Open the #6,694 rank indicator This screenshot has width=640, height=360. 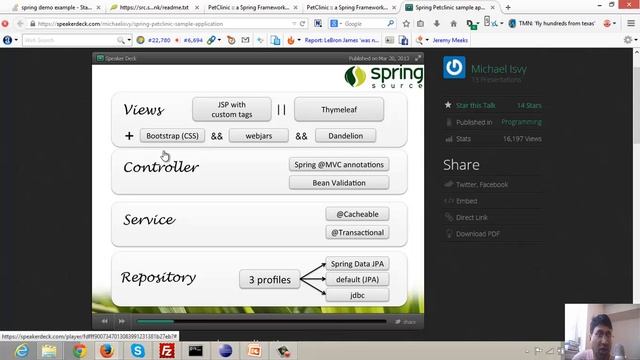click(189, 40)
